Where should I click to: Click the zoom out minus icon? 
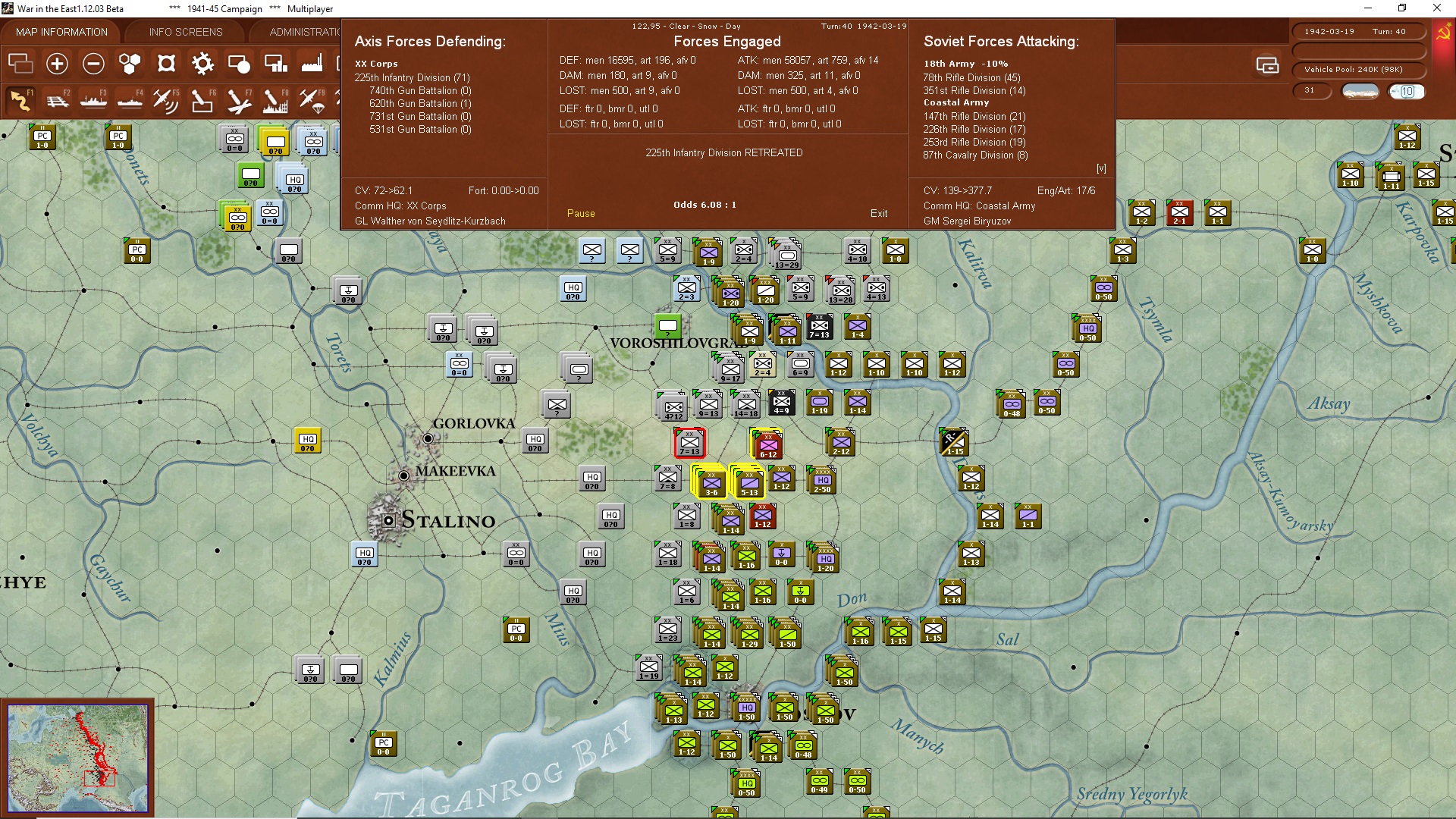point(93,64)
